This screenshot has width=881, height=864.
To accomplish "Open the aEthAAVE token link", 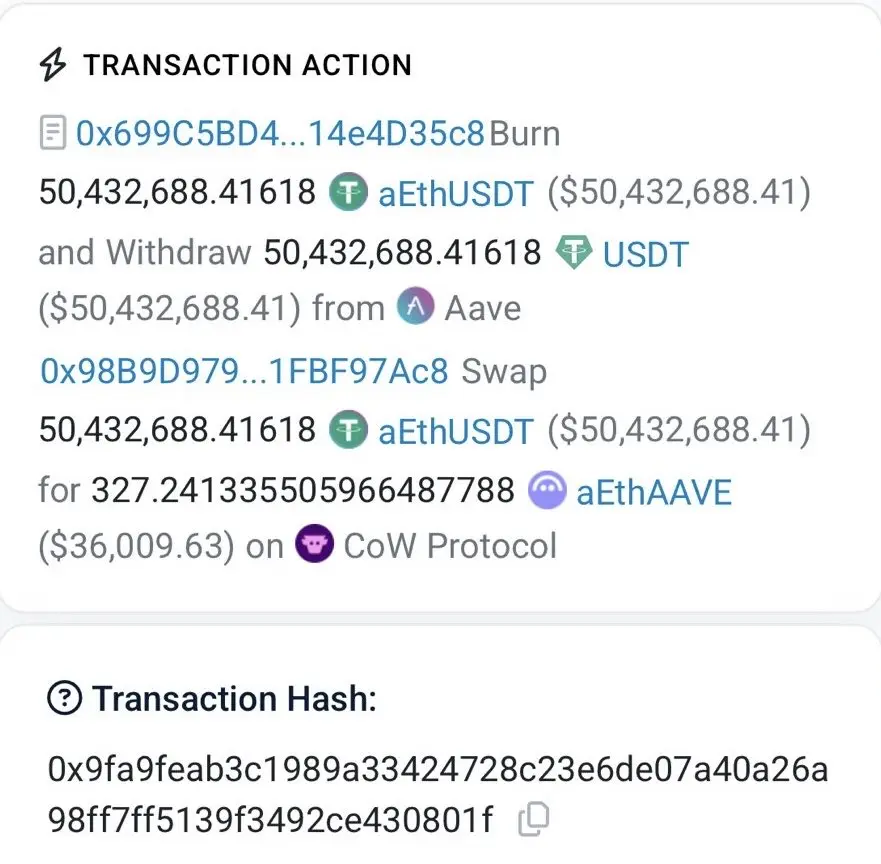I will click(x=654, y=492).
